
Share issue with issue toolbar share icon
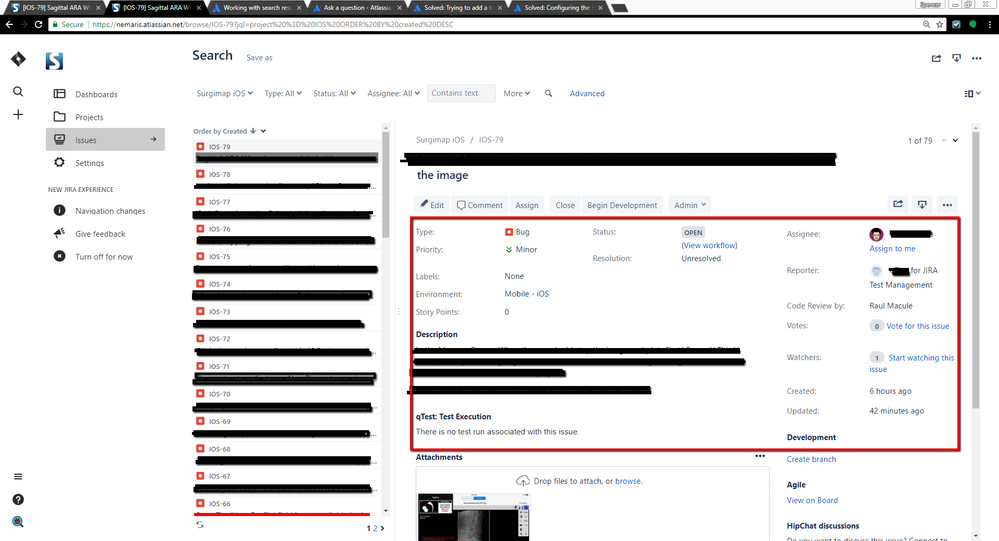[x=898, y=205]
